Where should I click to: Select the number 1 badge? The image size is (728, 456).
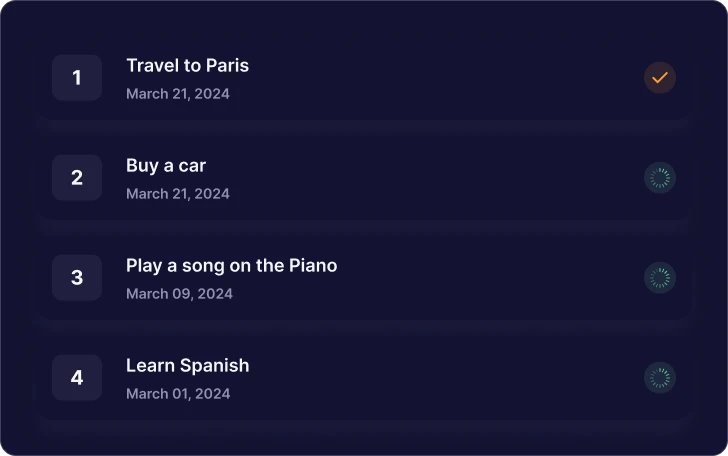(x=77, y=78)
